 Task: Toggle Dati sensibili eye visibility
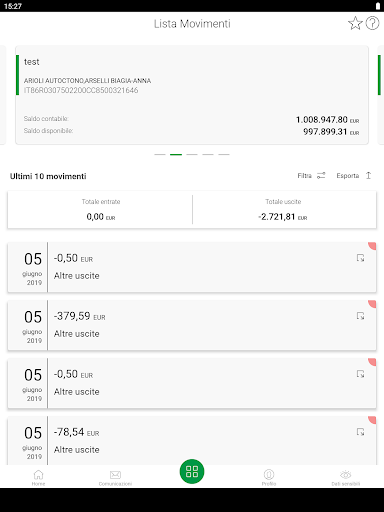click(x=346, y=477)
